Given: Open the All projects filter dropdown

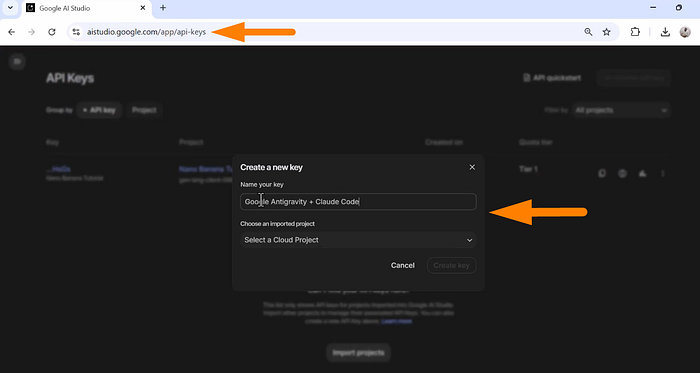Looking at the screenshot, I should [621, 110].
